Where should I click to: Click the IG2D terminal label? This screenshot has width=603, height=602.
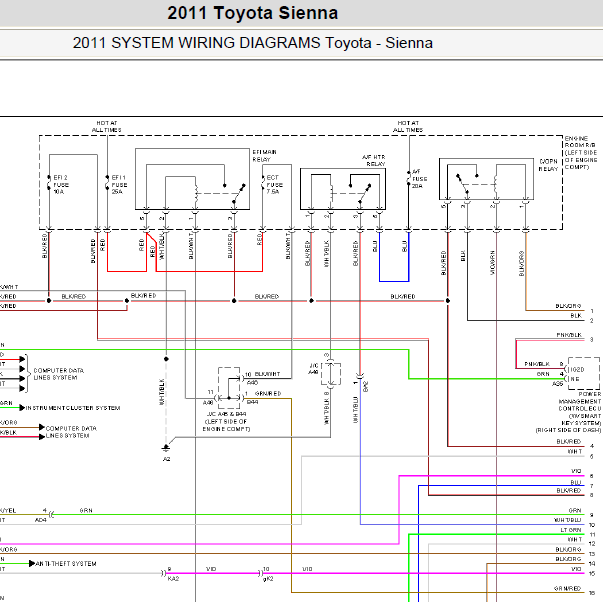[x=576, y=370]
